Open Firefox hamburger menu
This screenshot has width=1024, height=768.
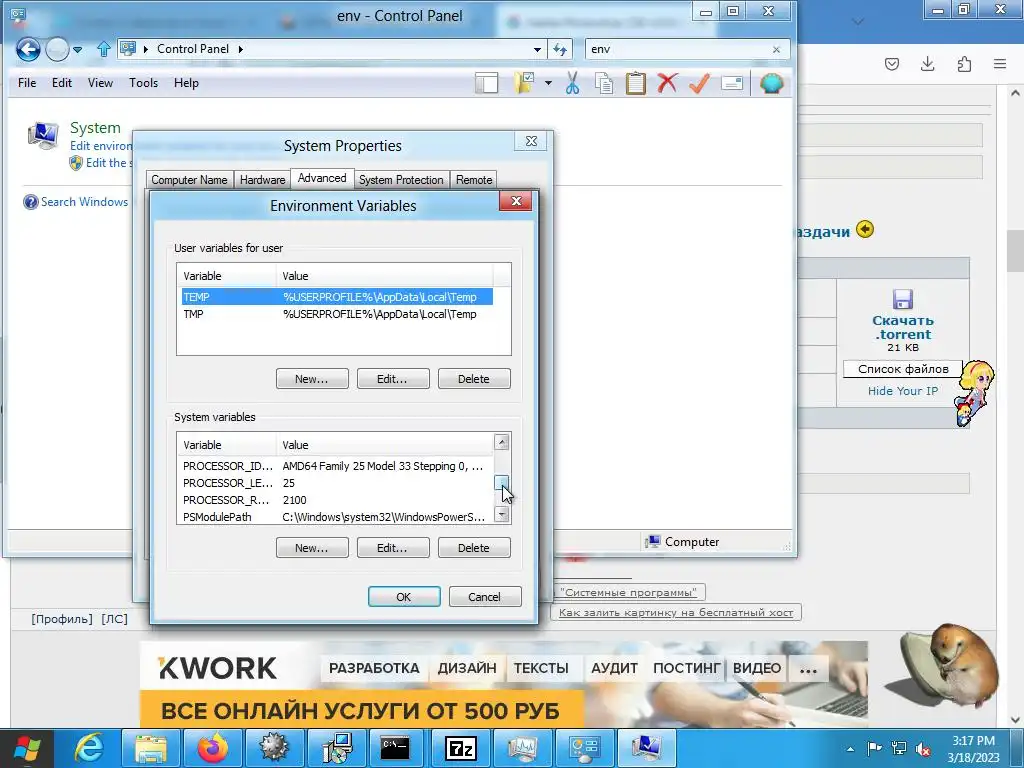tap(1000, 64)
